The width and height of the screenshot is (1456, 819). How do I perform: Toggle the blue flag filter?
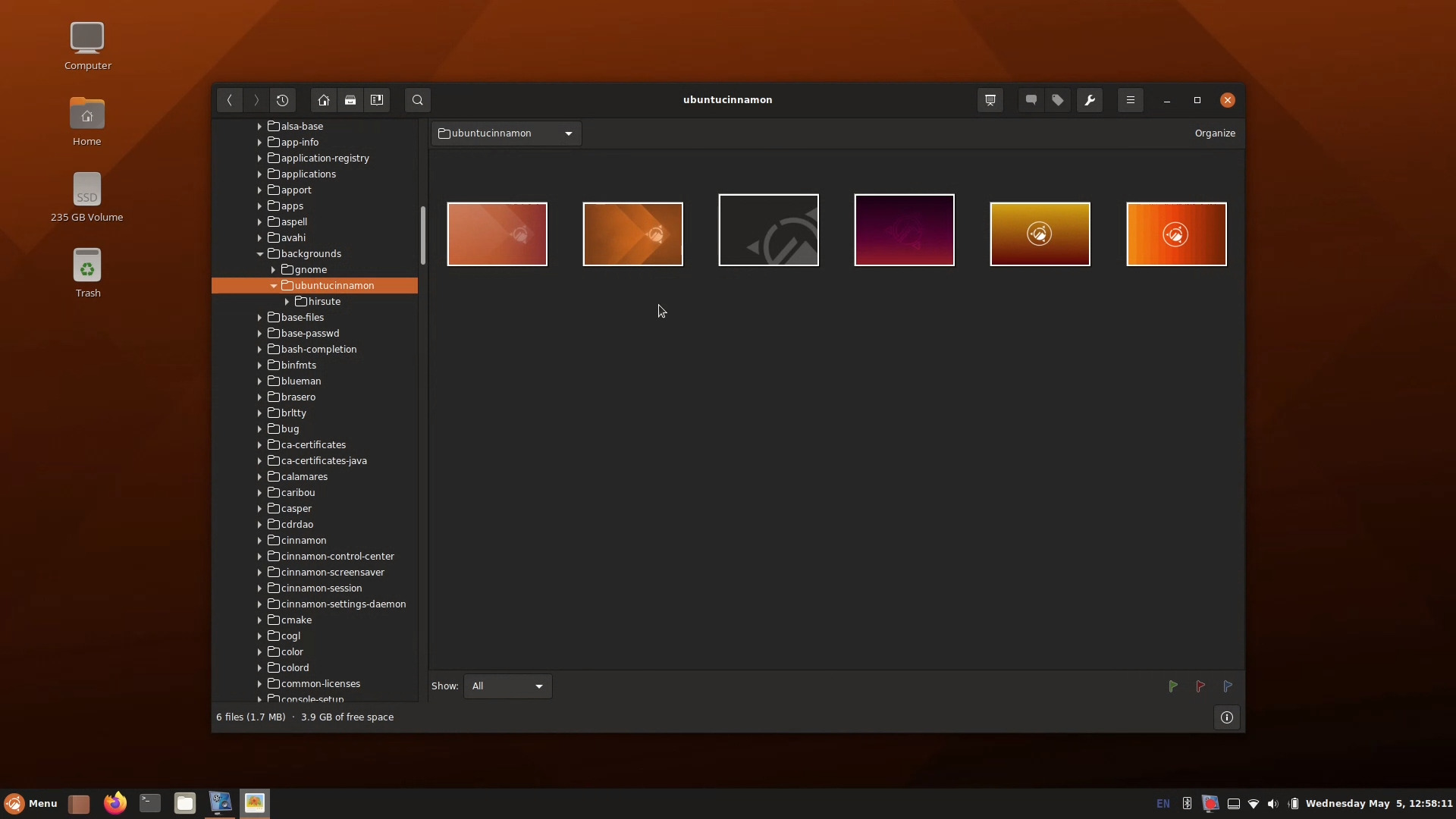click(1228, 686)
